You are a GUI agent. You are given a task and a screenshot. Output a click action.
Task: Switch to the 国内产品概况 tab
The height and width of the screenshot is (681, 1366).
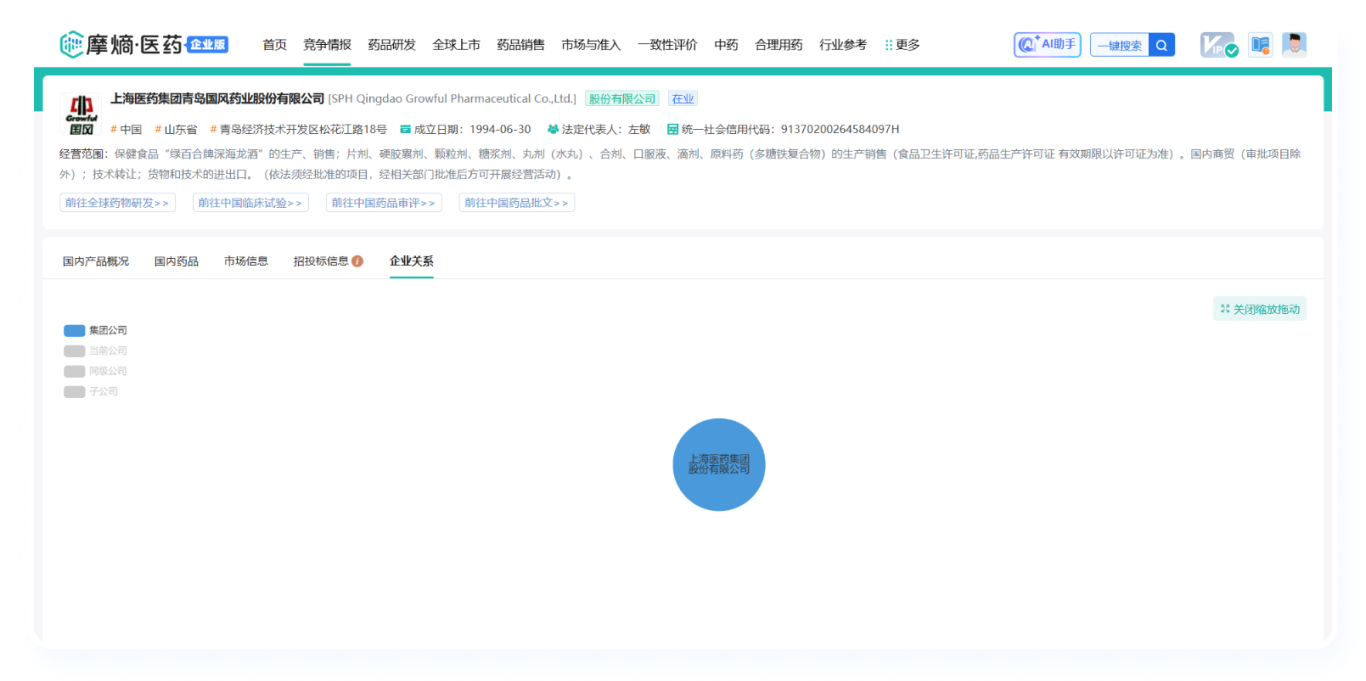[96, 261]
